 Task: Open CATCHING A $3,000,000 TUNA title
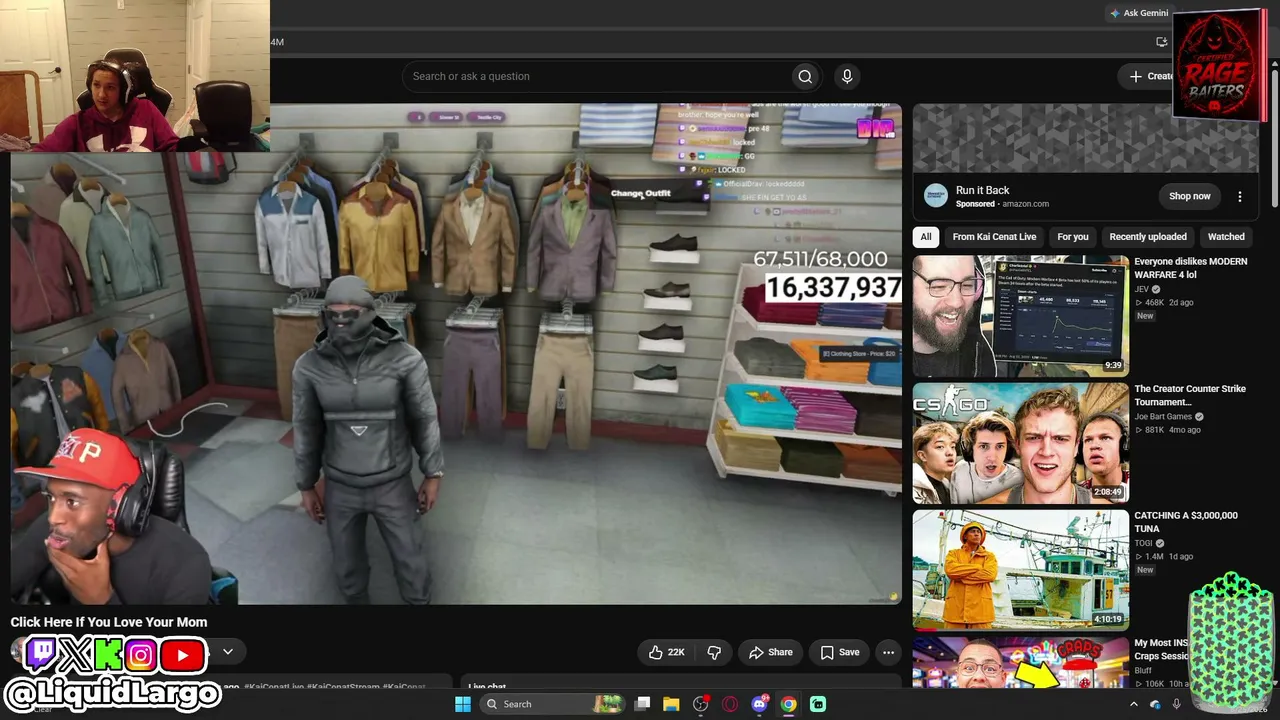tap(1186, 522)
